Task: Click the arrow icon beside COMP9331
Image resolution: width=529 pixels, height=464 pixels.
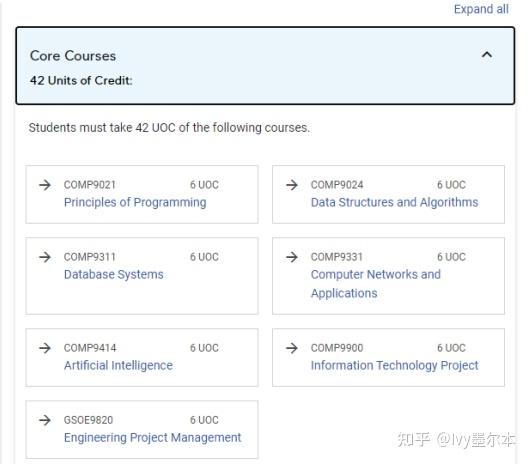Action: (292, 257)
